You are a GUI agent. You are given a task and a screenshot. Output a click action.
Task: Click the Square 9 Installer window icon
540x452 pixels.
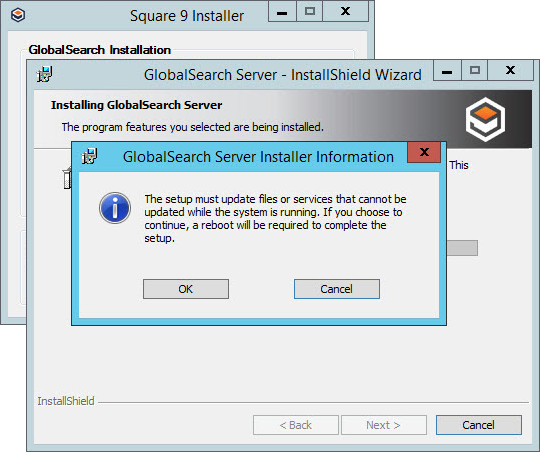(18, 16)
